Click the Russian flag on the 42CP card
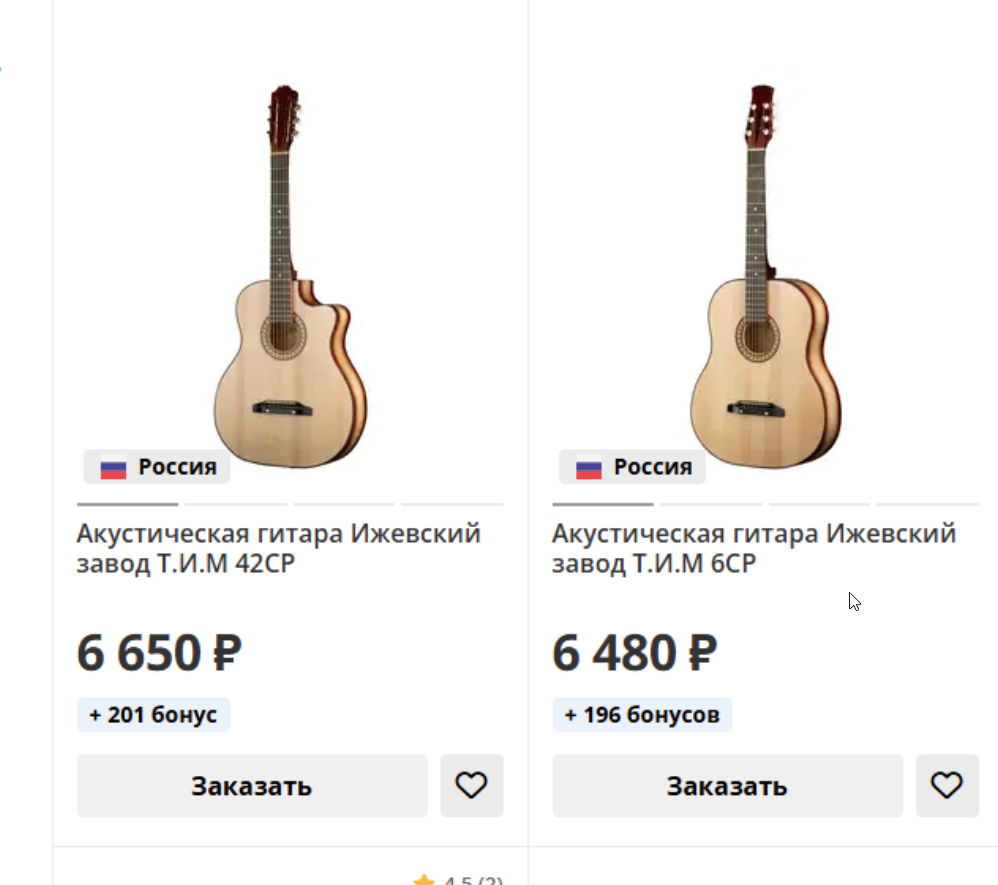This screenshot has height=885, width=998. (113, 467)
